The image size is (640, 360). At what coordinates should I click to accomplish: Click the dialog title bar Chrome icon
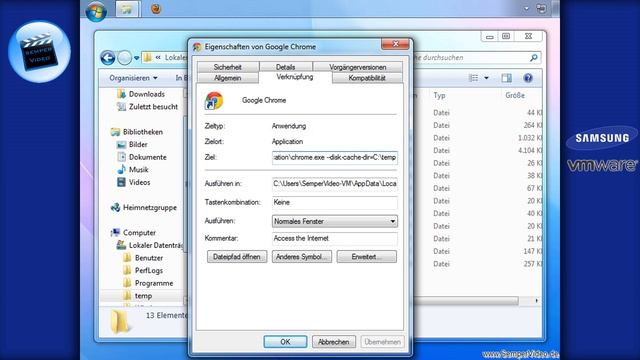tap(198, 47)
